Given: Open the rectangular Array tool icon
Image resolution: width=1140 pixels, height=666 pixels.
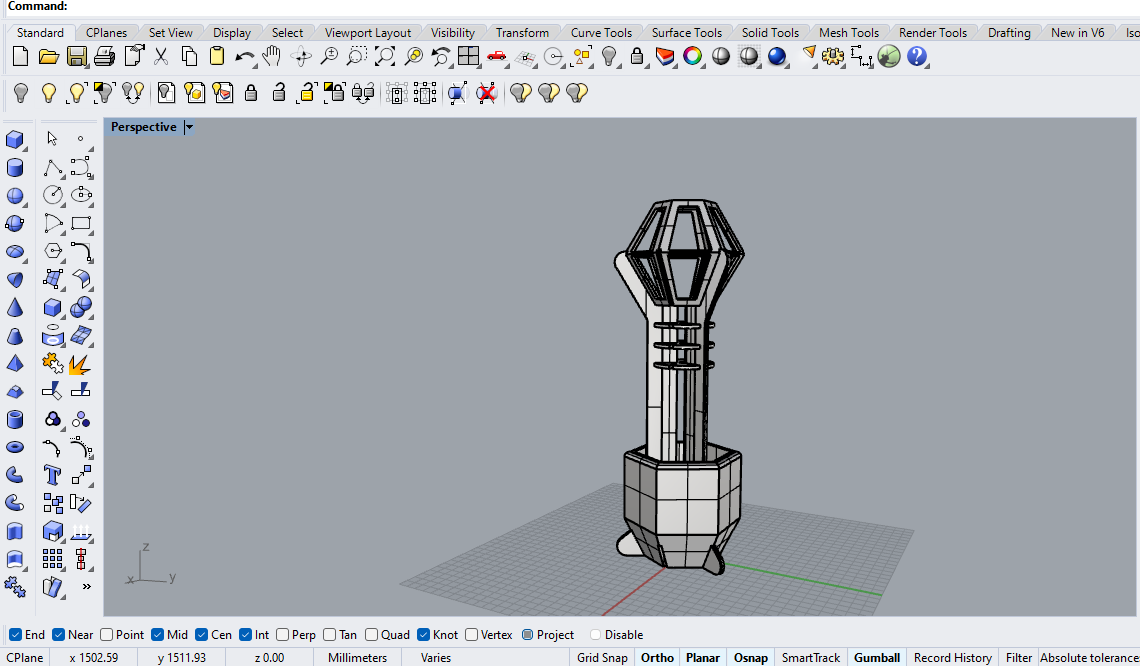Looking at the screenshot, I should pyautogui.click(x=52, y=558).
